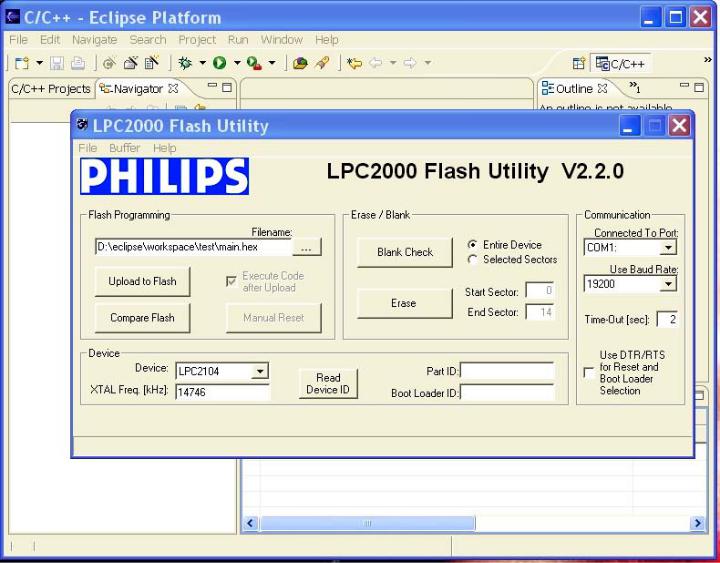
Task: Click the Filename field with main.hex path
Action: (193, 247)
